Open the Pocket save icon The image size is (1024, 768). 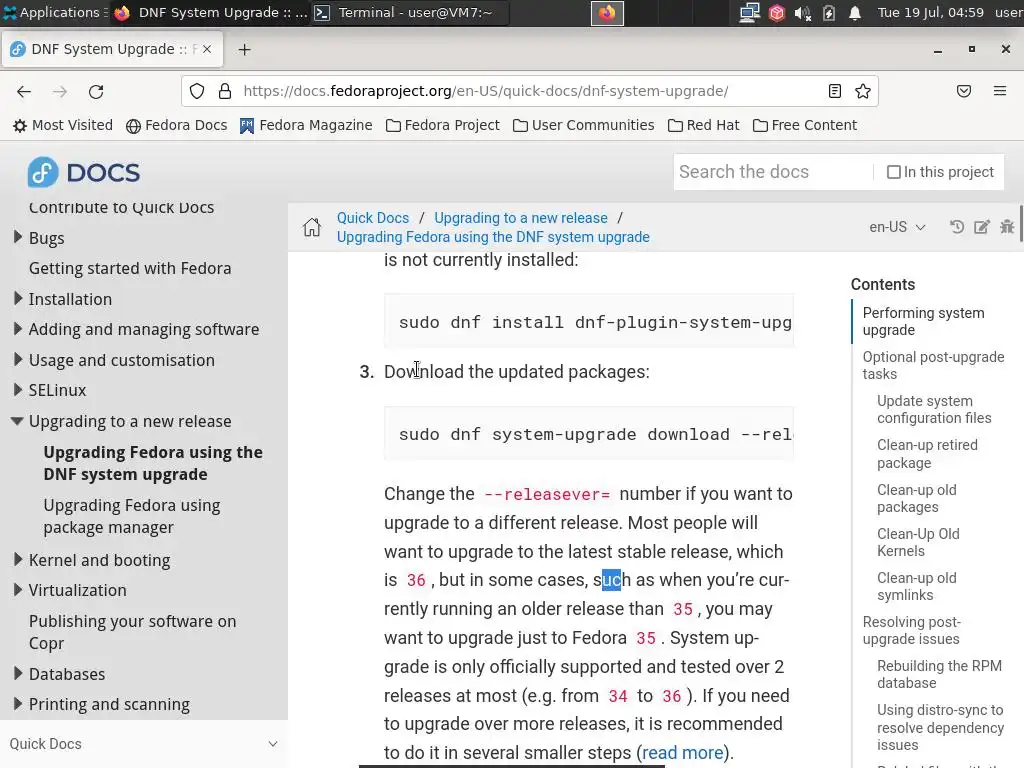(x=964, y=91)
